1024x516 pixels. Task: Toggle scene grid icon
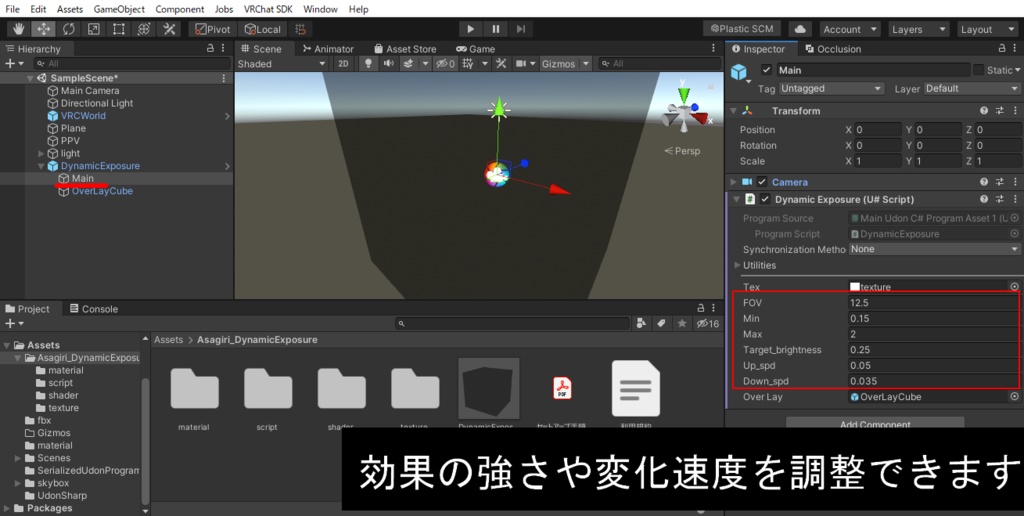click(x=468, y=63)
